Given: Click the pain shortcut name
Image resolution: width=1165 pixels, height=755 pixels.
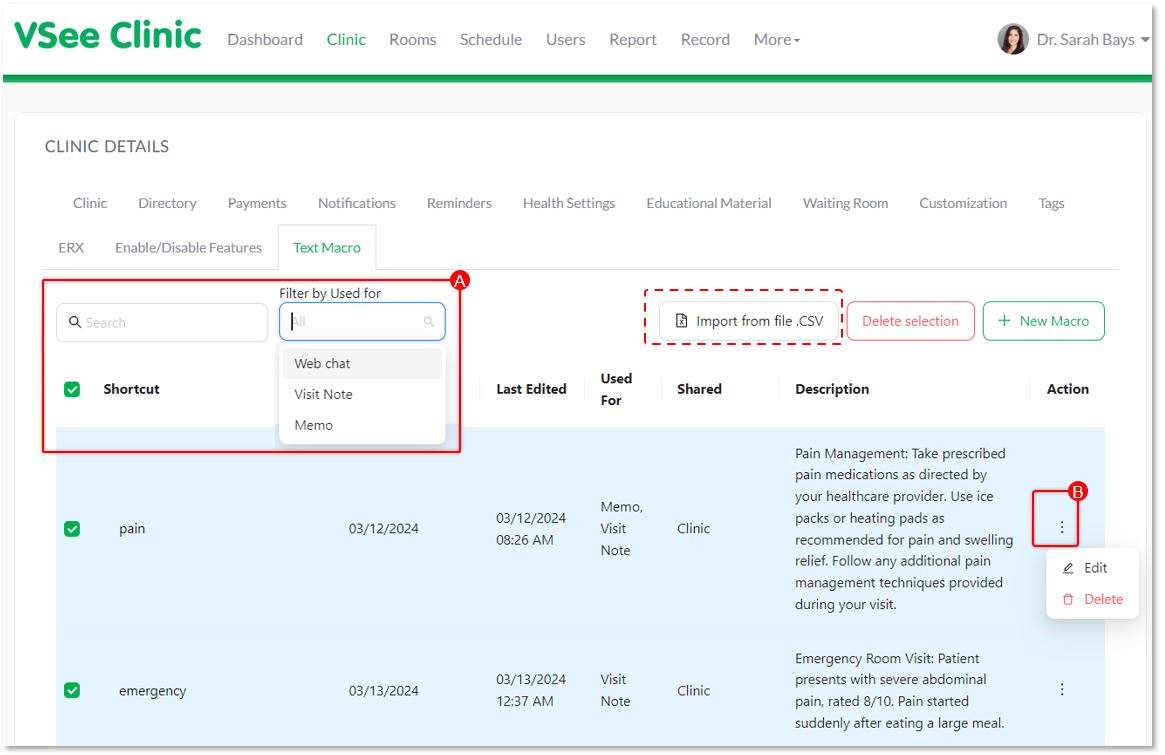Looking at the screenshot, I should (x=132, y=529).
